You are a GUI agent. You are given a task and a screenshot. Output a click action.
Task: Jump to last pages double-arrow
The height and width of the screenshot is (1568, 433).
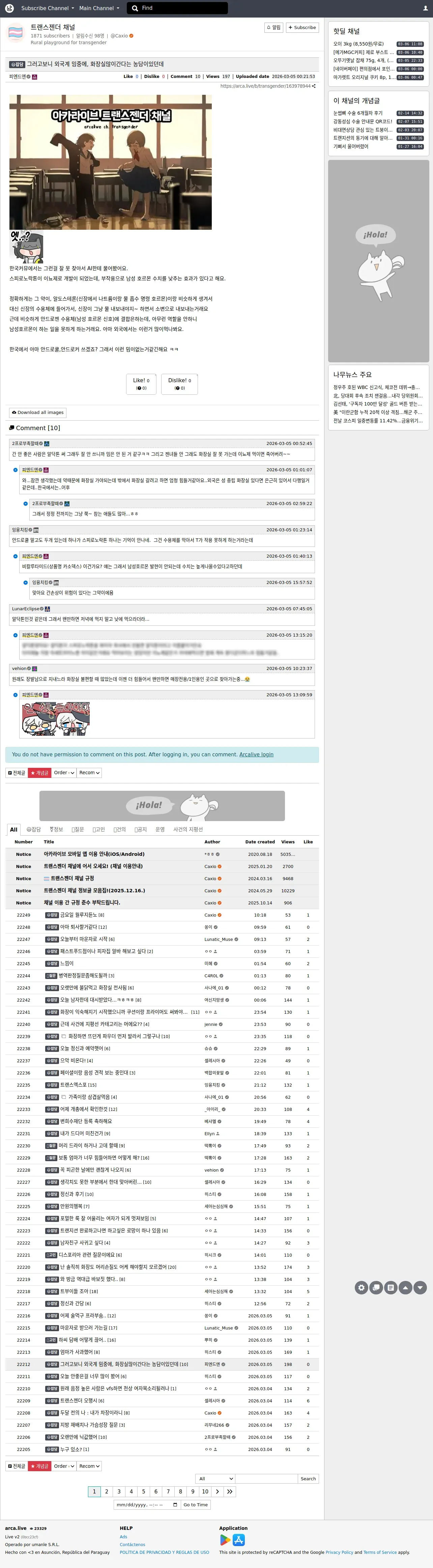click(x=229, y=1491)
